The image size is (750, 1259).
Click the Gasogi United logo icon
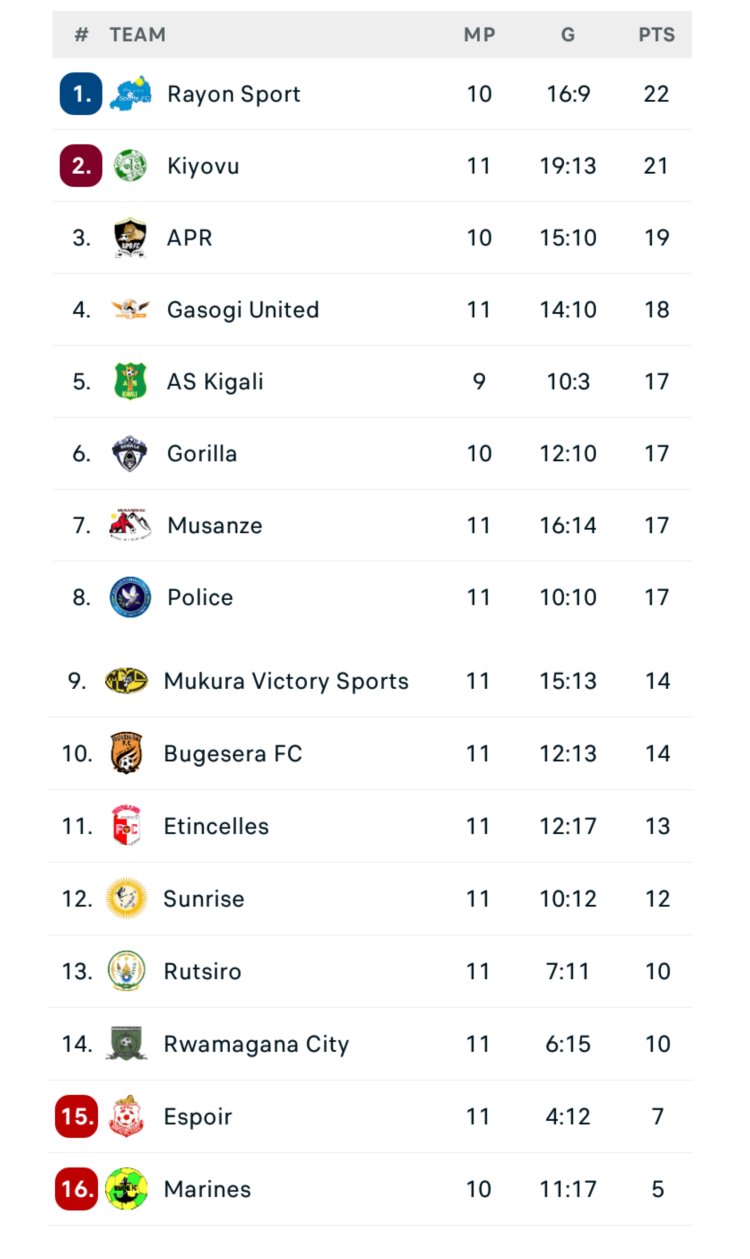click(130, 310)
